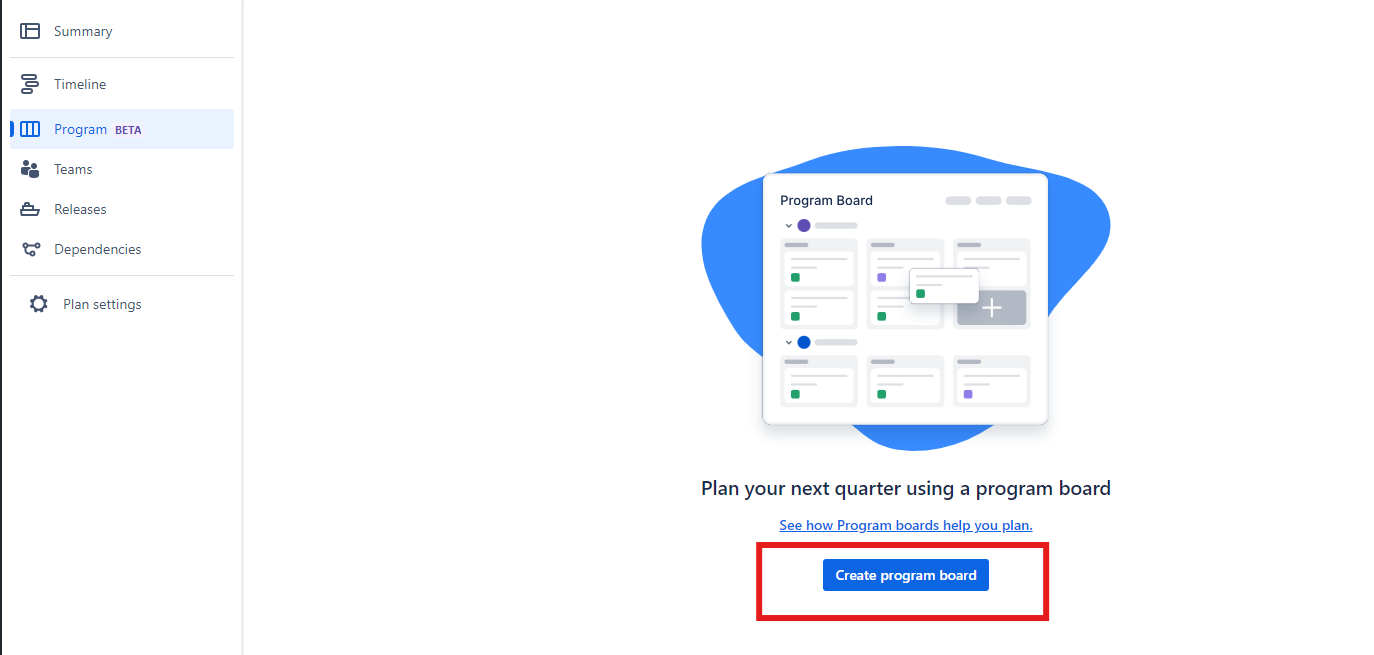Viewport: 1374px width, 655px height.
Task: Click the plus tile in the illustration
Action: point(991,308)
